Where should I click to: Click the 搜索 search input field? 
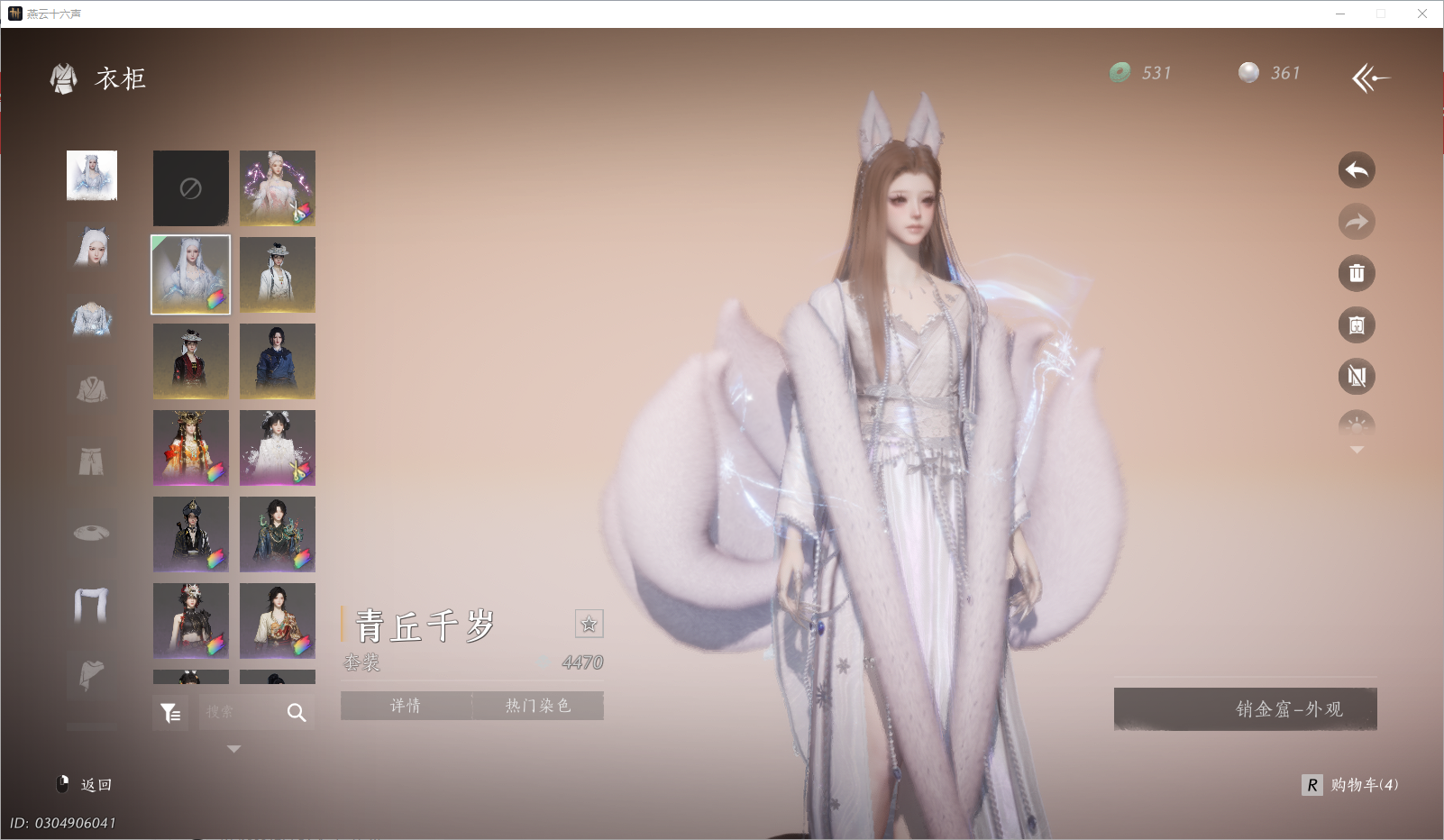pos(239,713)
